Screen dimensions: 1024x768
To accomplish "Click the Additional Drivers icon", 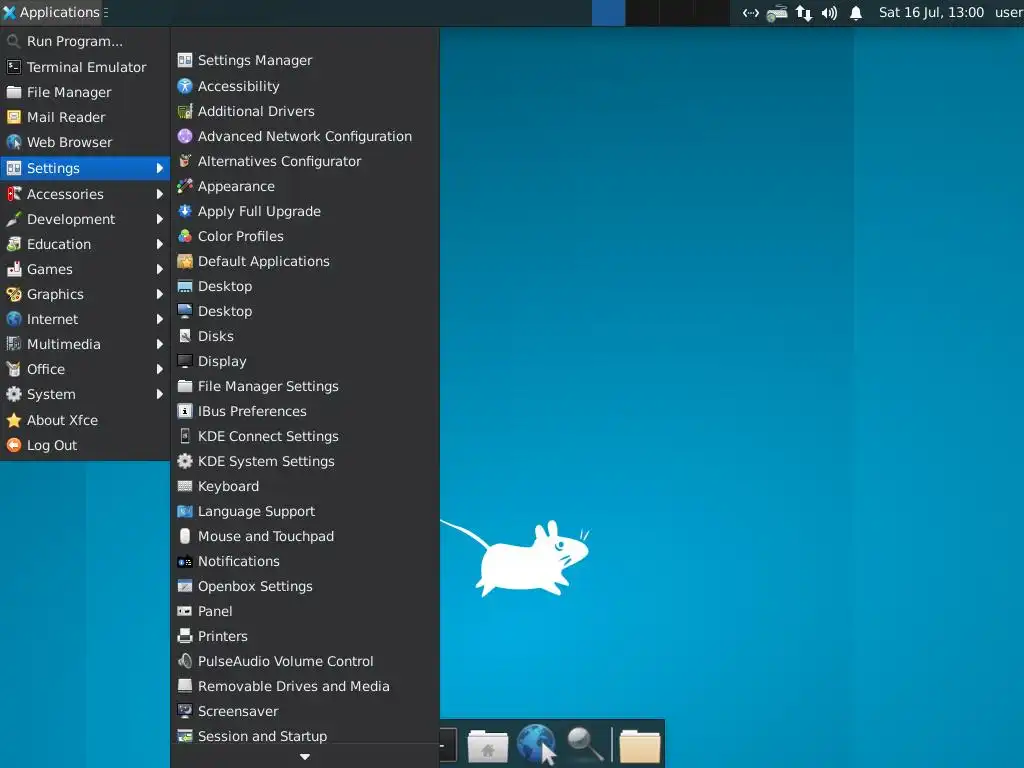I will (x=185, y=111).
